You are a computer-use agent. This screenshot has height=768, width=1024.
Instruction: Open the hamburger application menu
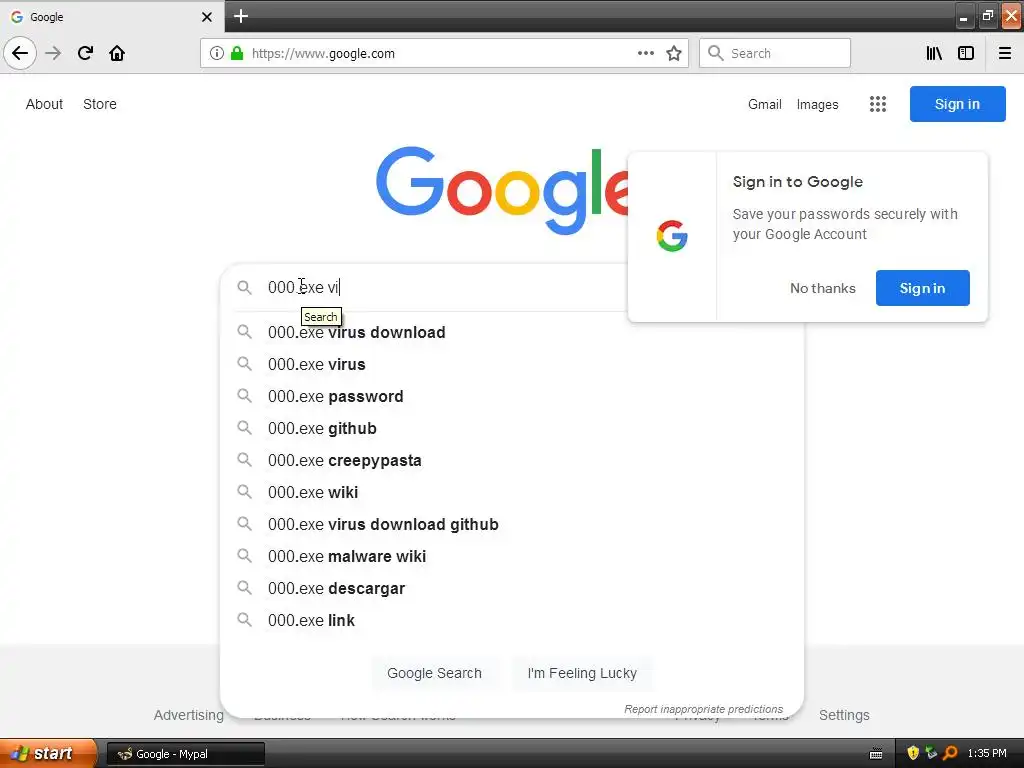(1005, 53)
